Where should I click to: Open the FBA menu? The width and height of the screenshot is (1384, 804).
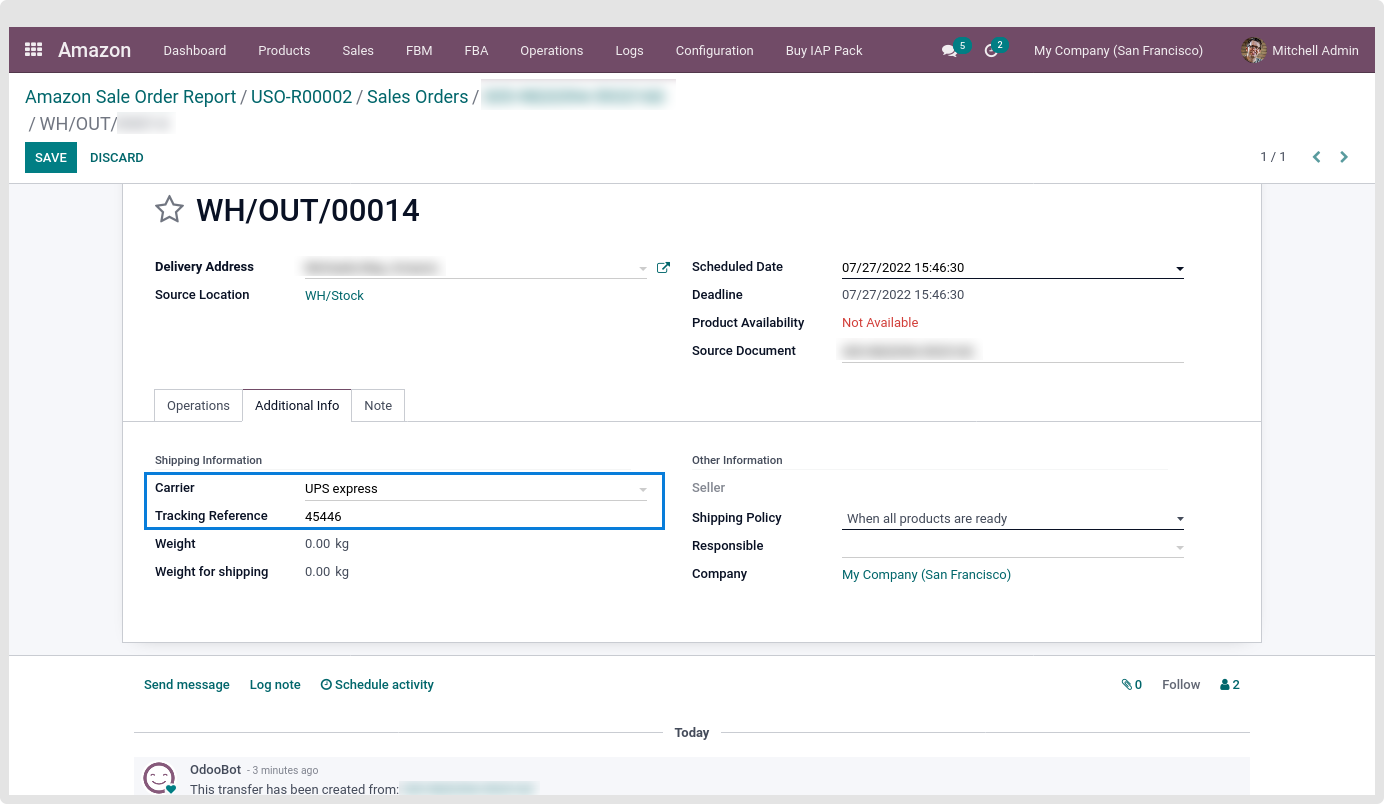[x=476, y=50]
